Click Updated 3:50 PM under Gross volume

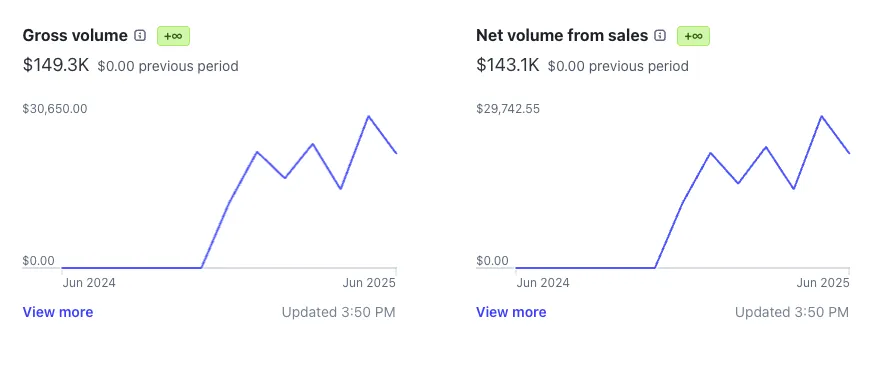point(339,312)
